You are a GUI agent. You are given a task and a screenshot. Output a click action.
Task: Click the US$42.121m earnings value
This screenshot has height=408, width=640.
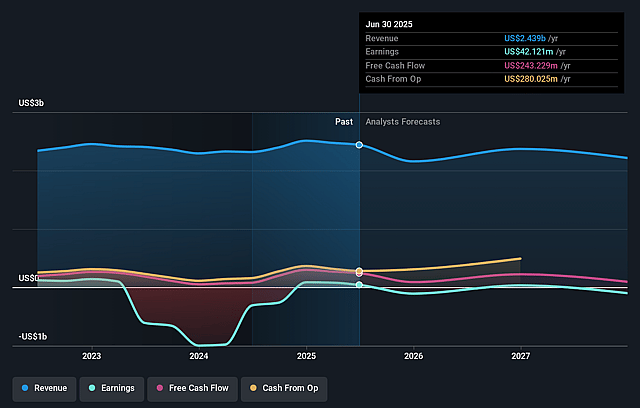(x=529, y=52)
